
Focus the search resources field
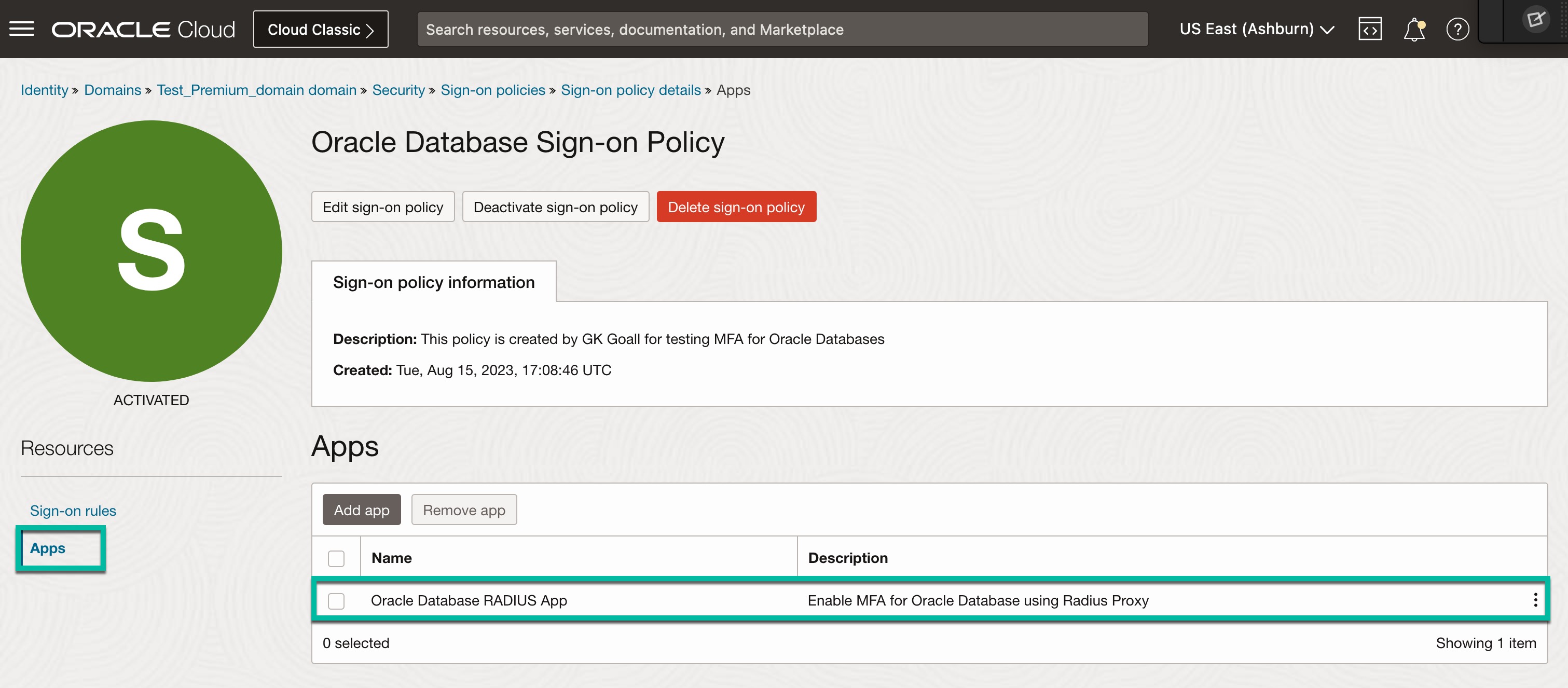tap(782, 29)
